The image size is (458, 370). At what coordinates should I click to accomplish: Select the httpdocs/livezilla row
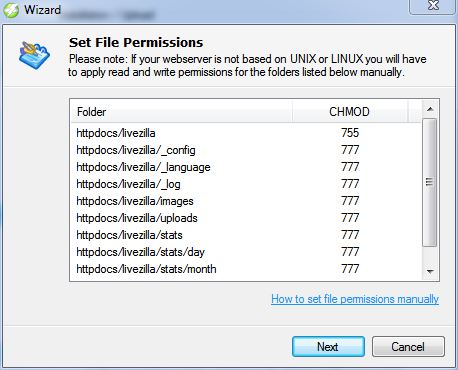[246, 133]
